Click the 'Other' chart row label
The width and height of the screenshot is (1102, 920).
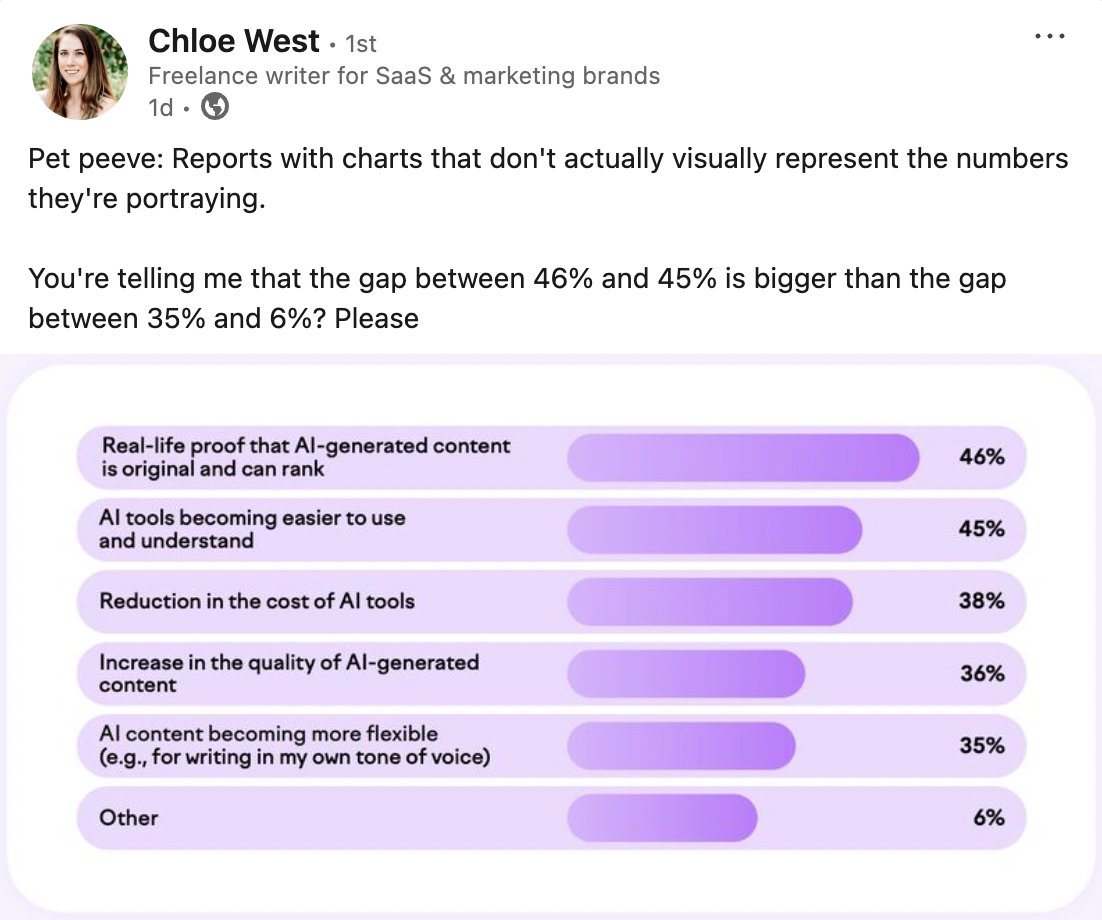pos(129,818)
